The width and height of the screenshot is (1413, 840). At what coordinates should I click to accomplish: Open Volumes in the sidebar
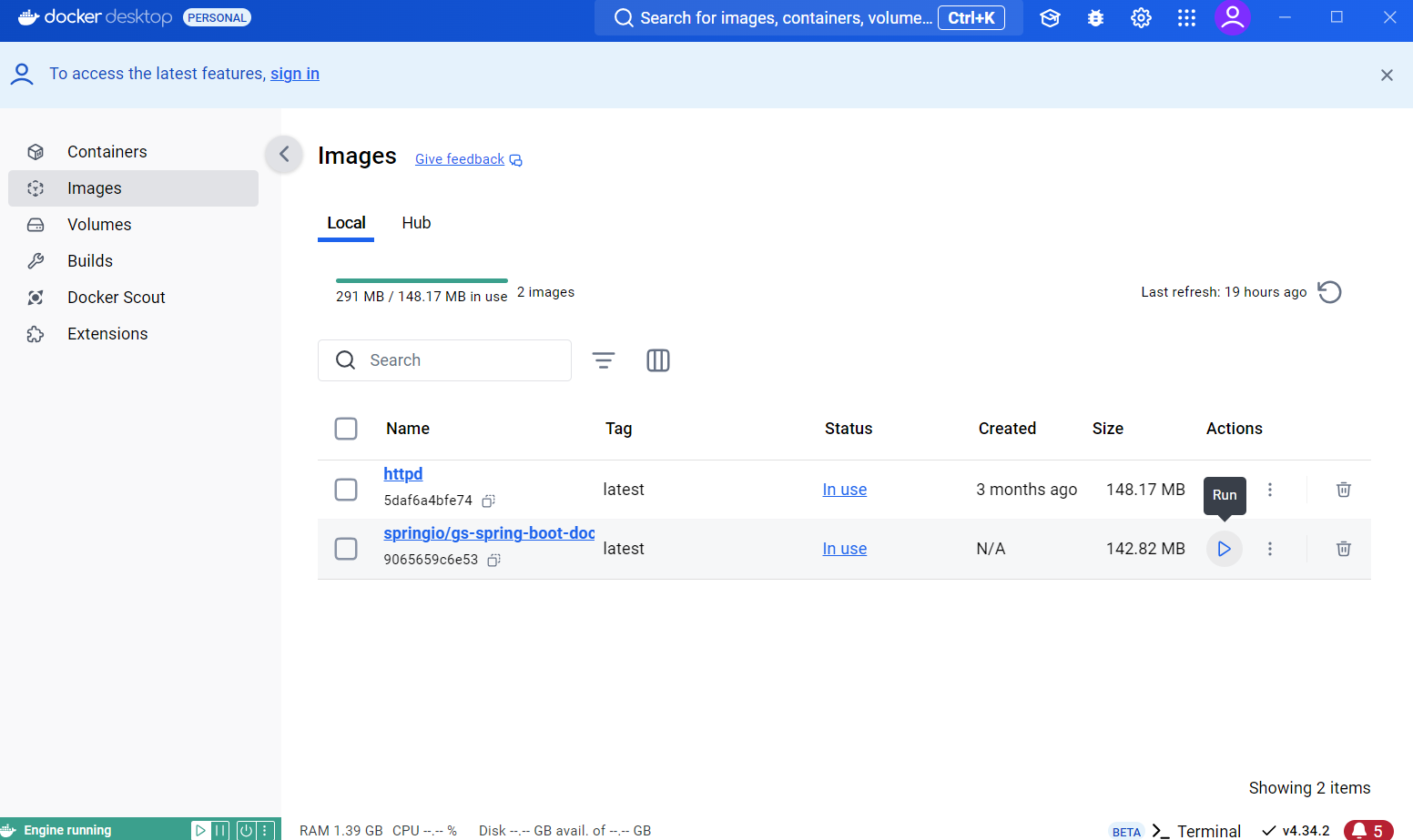pos(133,225)
